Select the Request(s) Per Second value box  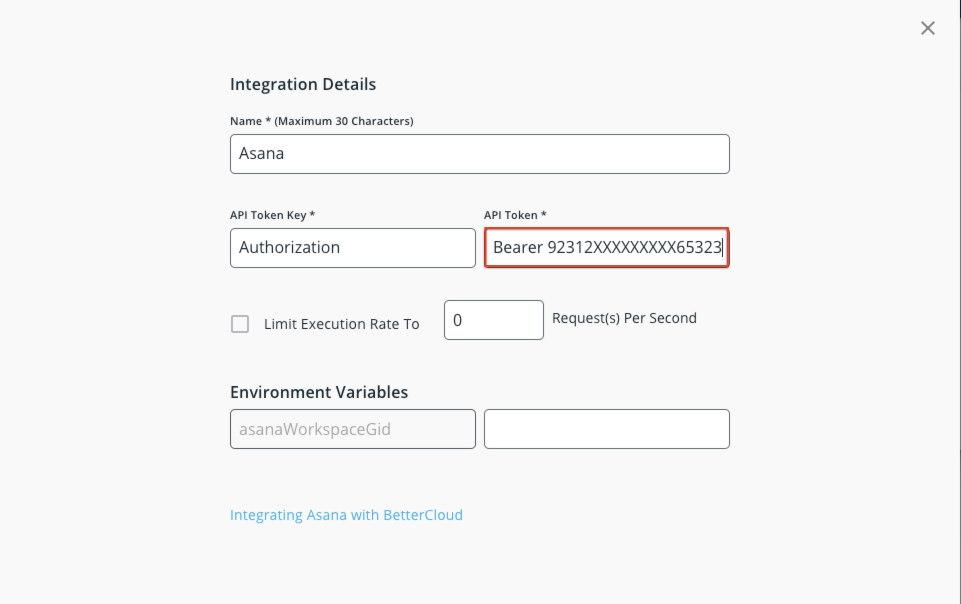(x=493, y=318)
